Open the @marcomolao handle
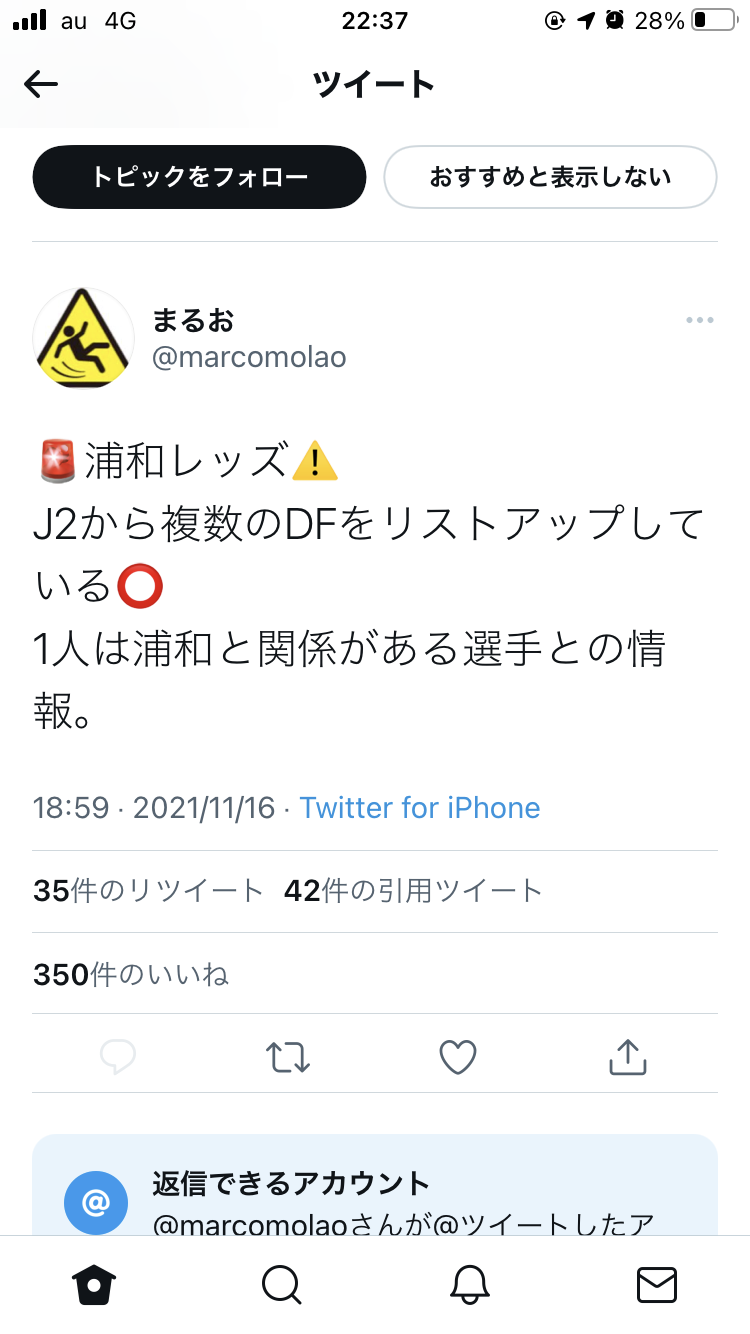 [x=249, y=357]
